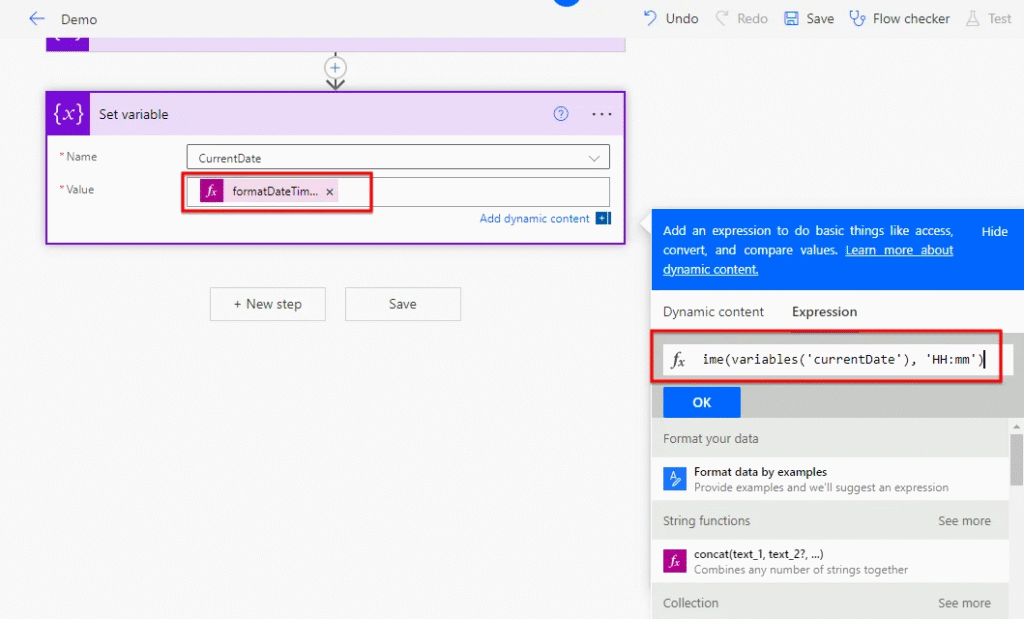Select the Expression tab

pyautogui.click(x=824, y=312)
